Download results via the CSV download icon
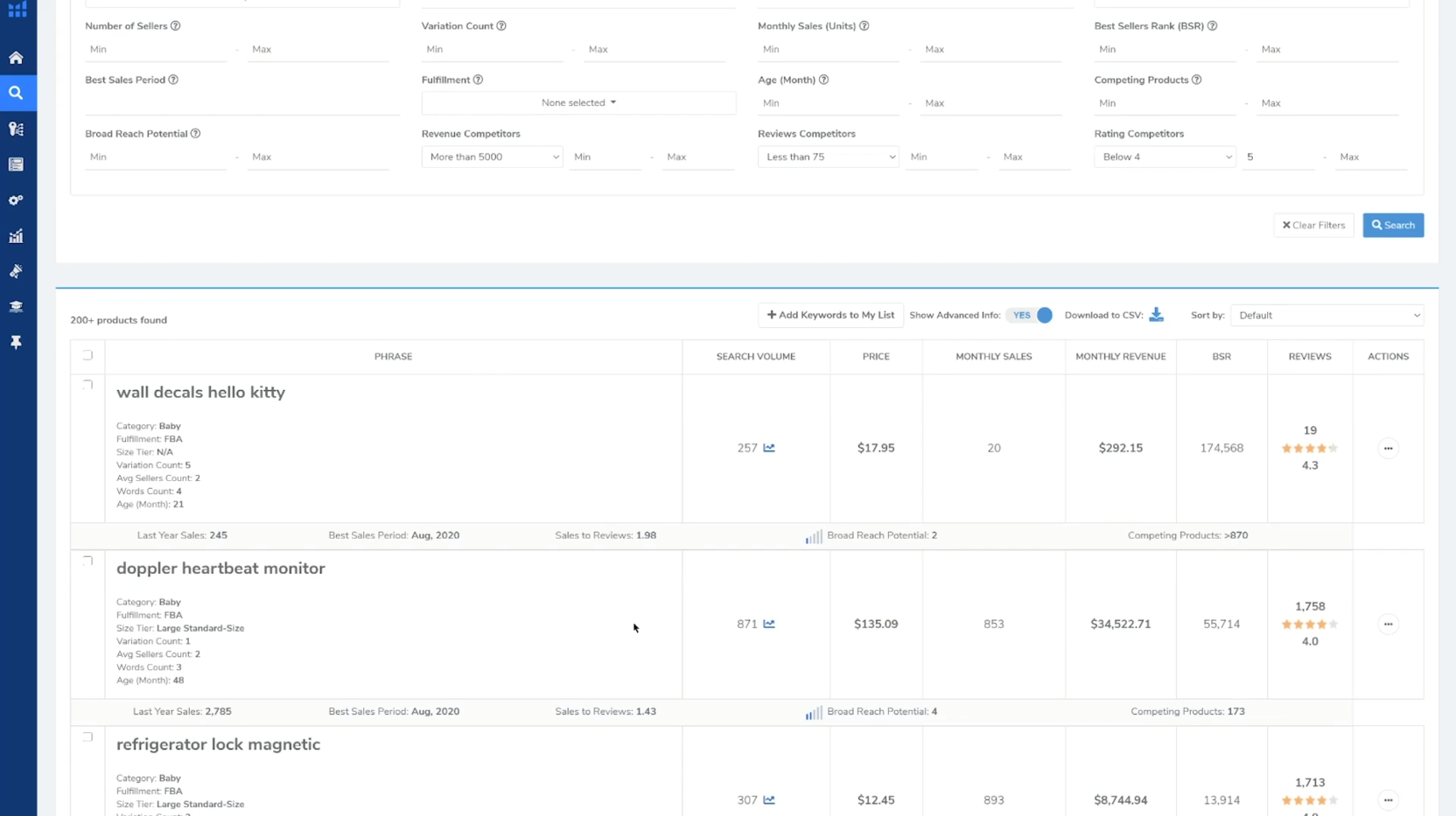Image resolution: width=1456 pixels, height=816 pixels. [1156, 315]
